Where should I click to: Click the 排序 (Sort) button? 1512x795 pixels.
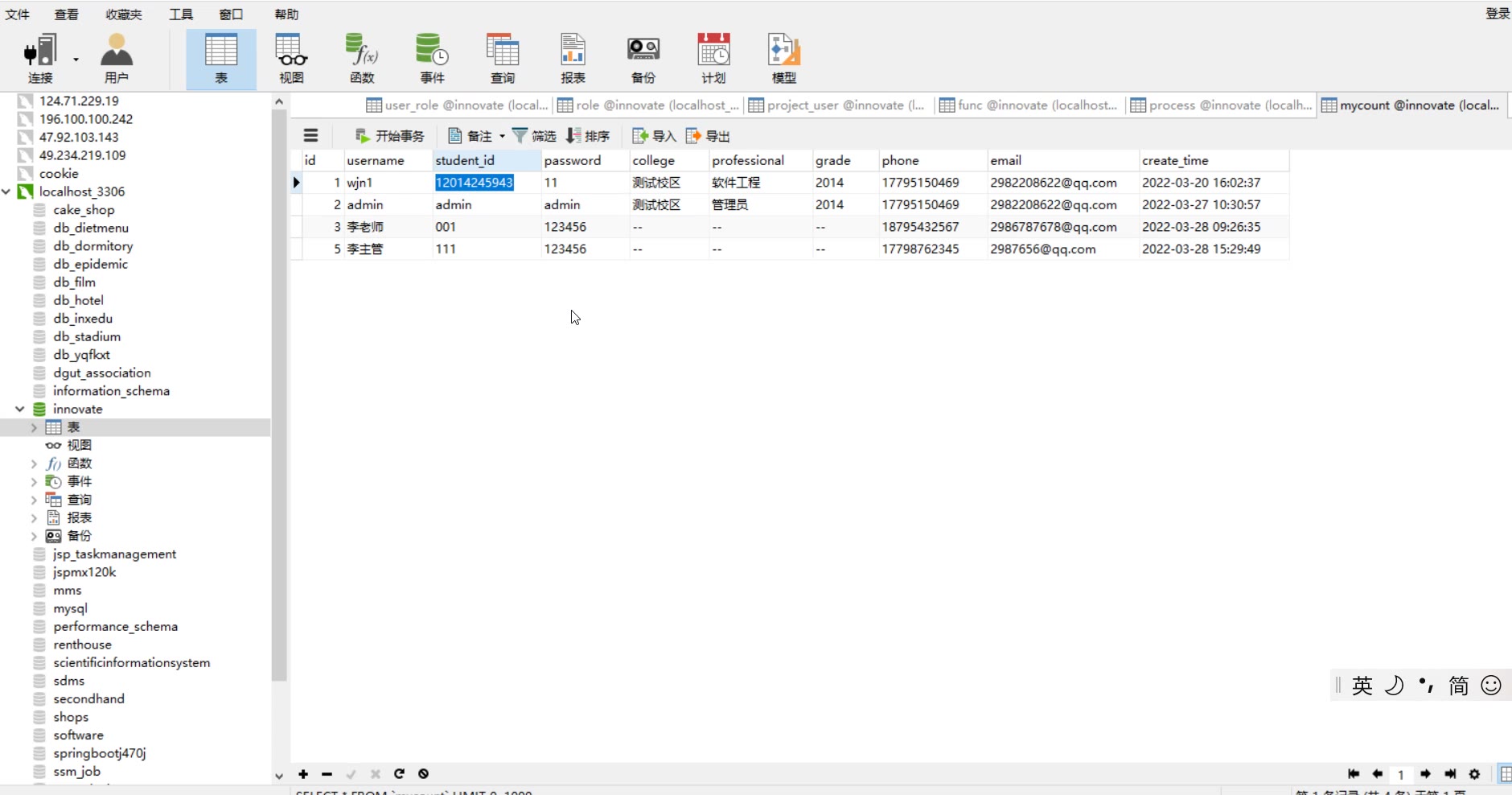(588, 135)
